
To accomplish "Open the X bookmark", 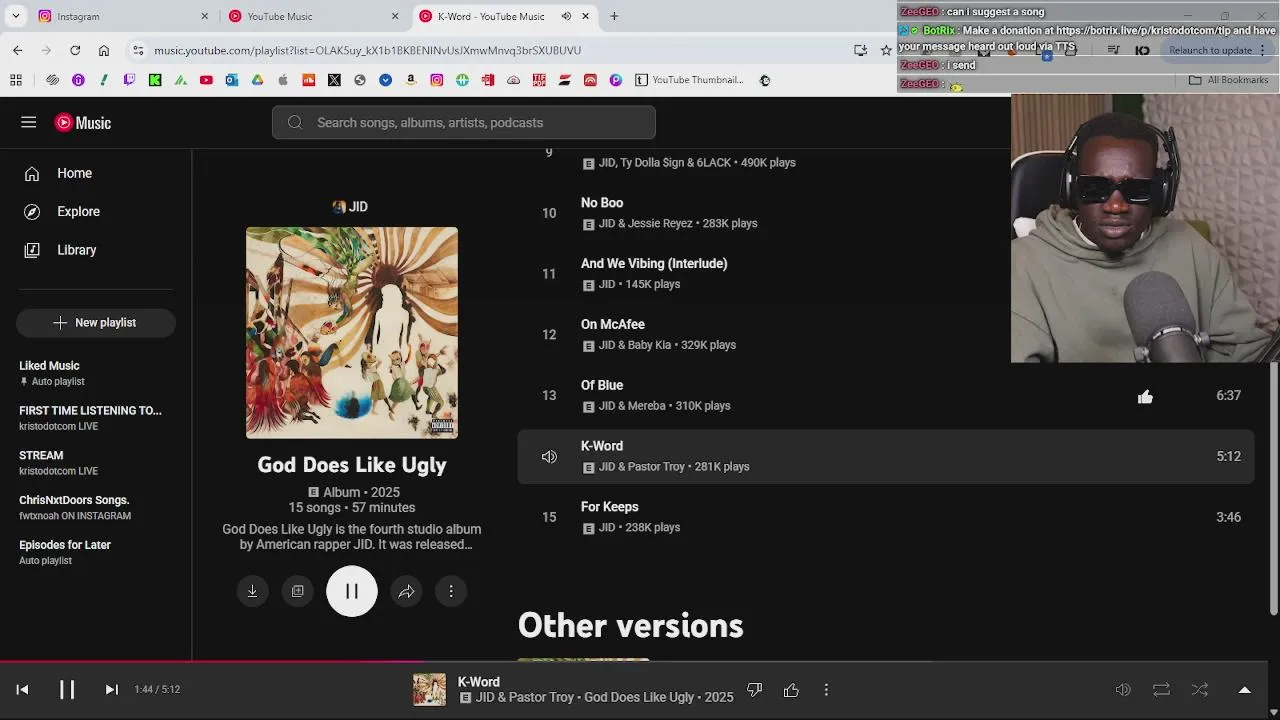I will (334, 80).
